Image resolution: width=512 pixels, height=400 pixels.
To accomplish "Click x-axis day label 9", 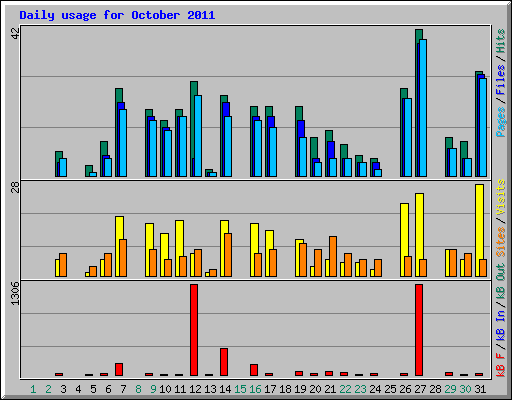I will (153, 389).
